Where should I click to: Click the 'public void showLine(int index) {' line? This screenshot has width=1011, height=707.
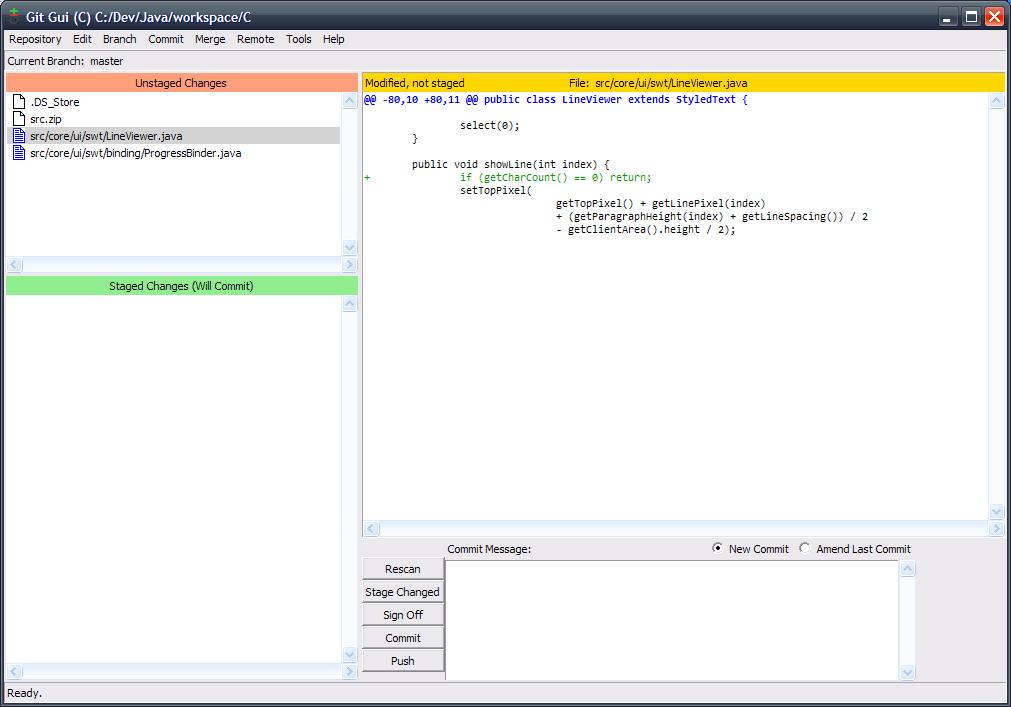(x=511, y=164)
